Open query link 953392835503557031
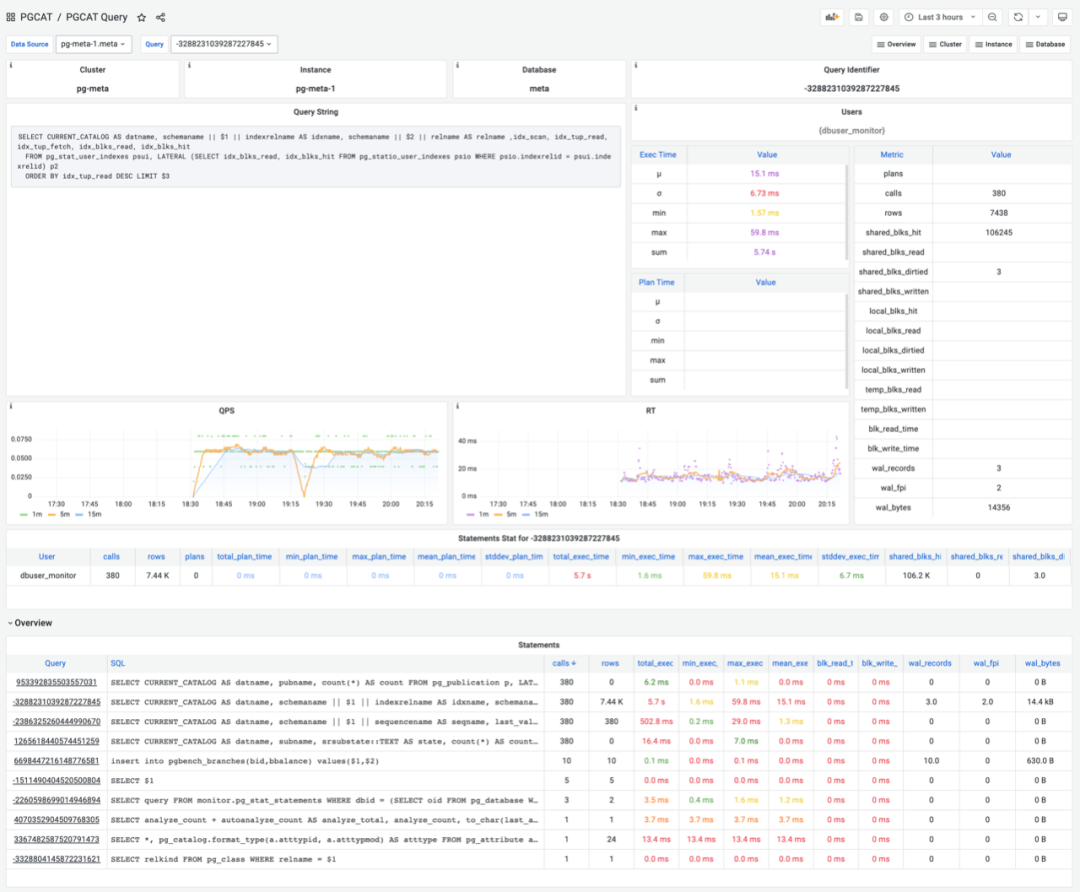The height and width of the screenshot is (892, 1080). pos(56,683)
